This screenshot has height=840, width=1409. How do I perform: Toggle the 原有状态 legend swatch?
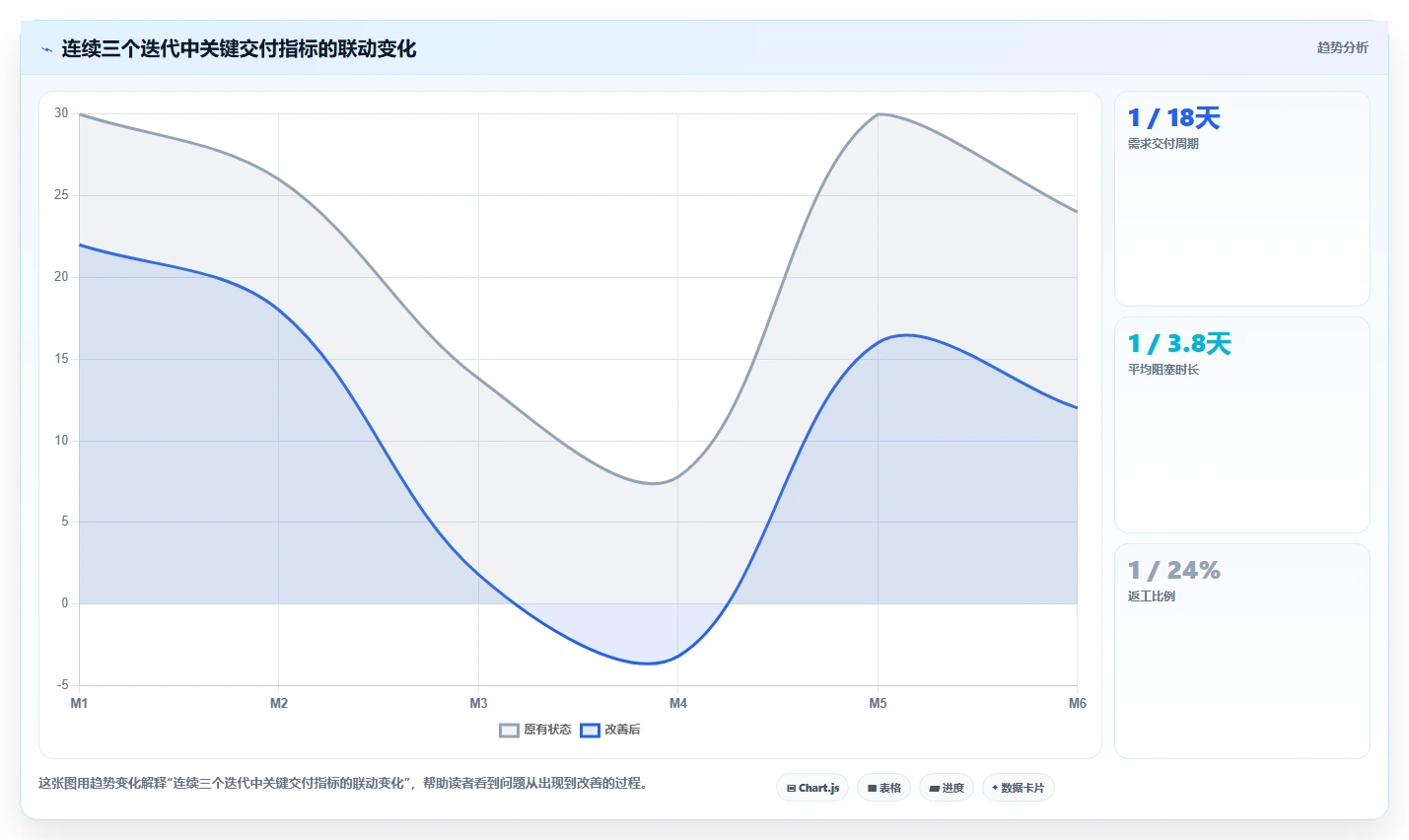[x=509, y=731]
